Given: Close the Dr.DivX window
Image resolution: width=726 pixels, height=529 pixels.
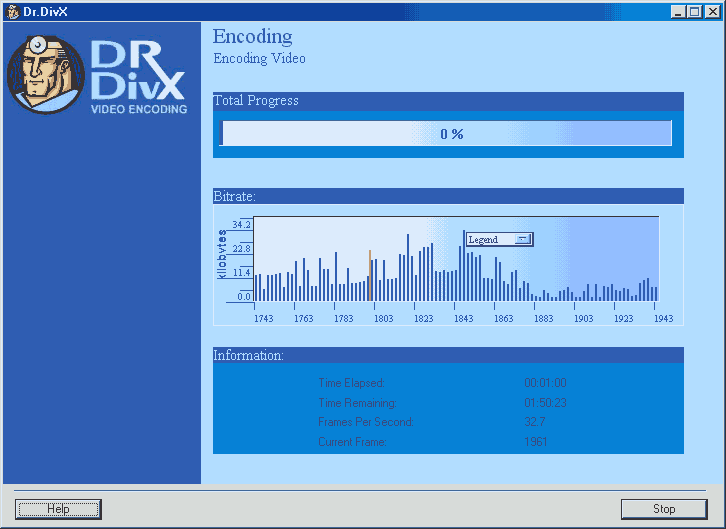Looking at the screenshot, I should [712, 11].
